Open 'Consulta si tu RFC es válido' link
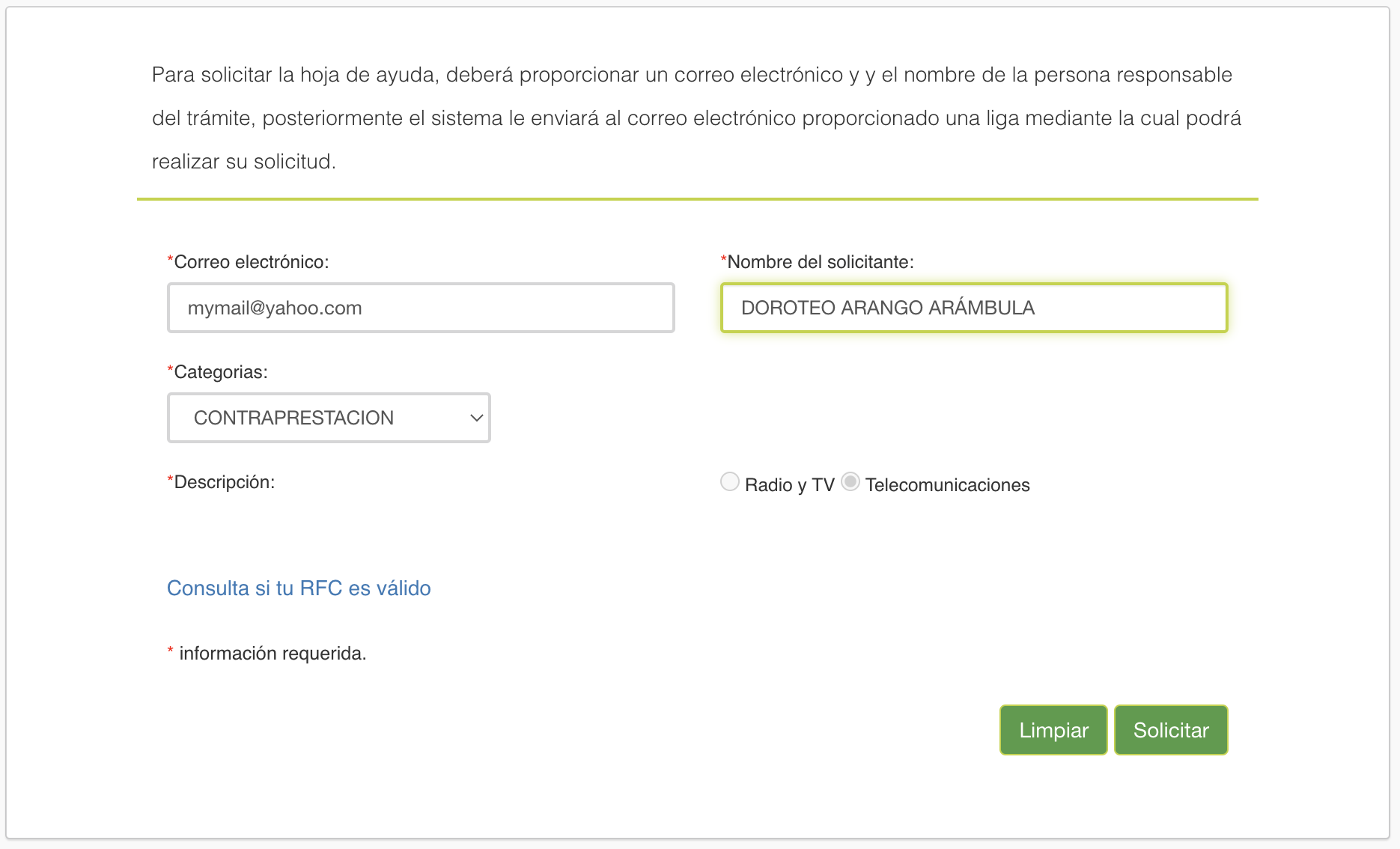Screen dimensions: 1400x849 [299, 588]
